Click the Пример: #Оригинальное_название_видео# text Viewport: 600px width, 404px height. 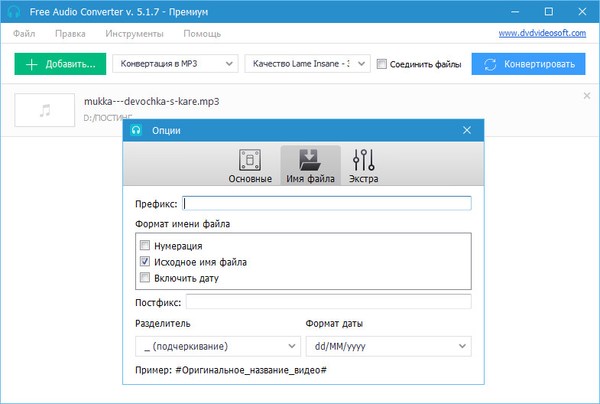[231, 370]
